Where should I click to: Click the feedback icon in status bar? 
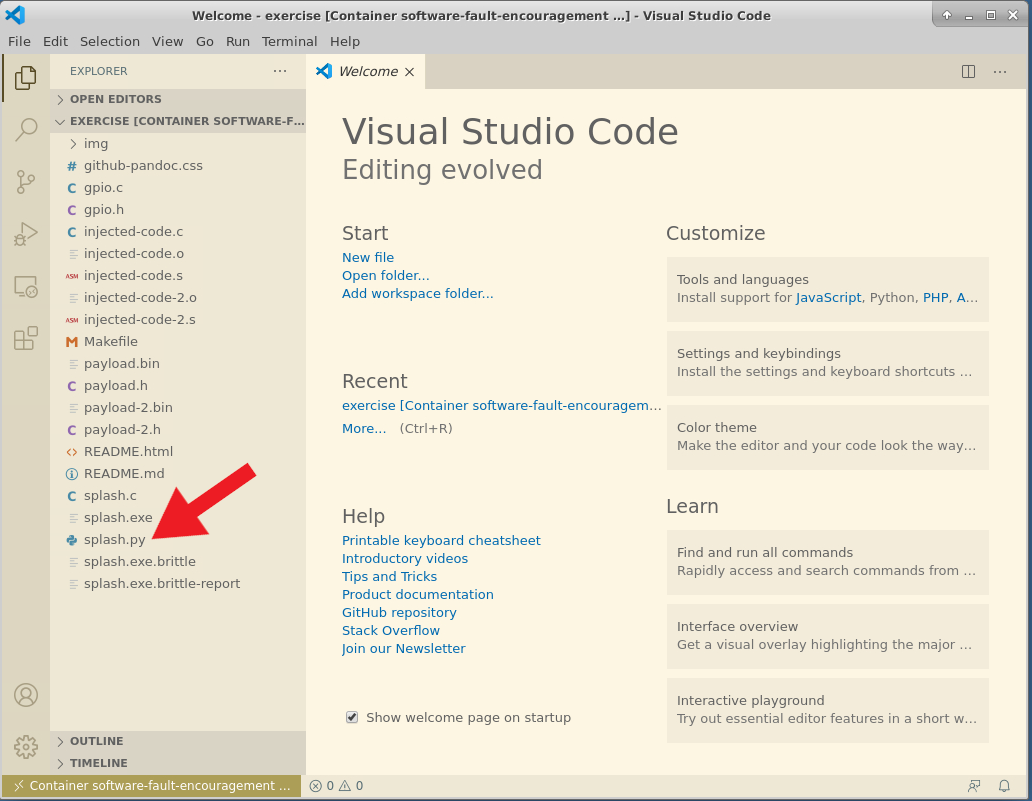pyautogui.click(x=973, y=785)
